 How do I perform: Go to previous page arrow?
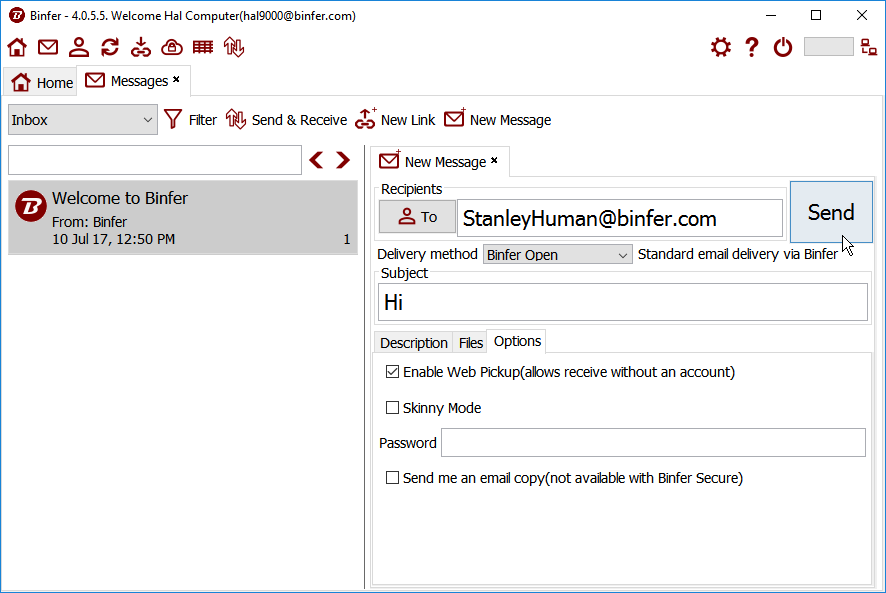tap(316, 160)
